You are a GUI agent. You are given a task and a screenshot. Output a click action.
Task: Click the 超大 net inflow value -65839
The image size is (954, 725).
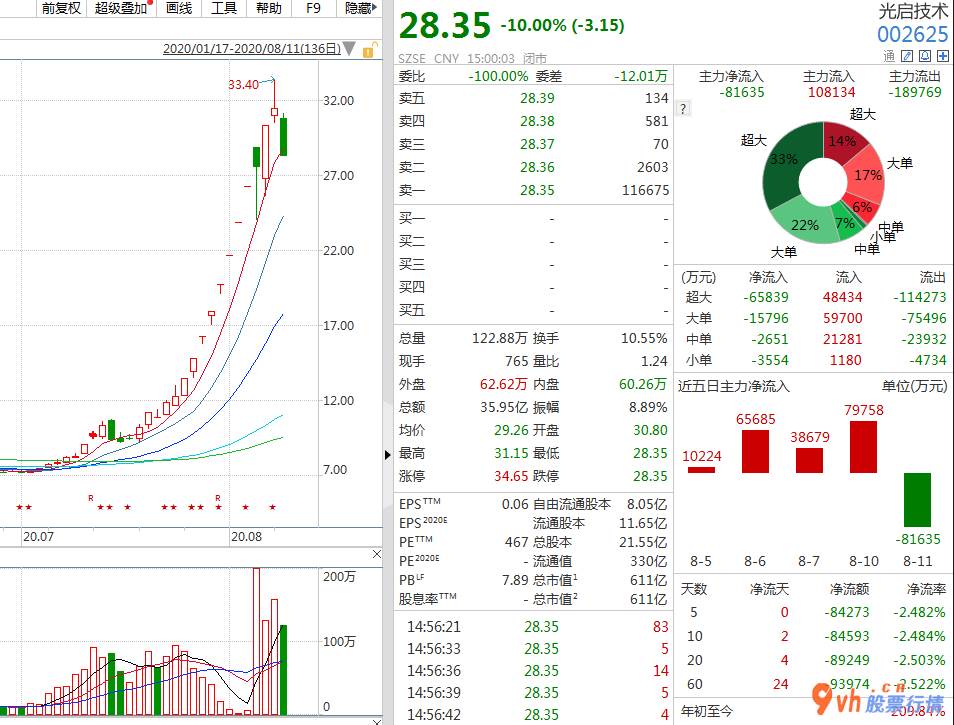(x=765, y=297)
